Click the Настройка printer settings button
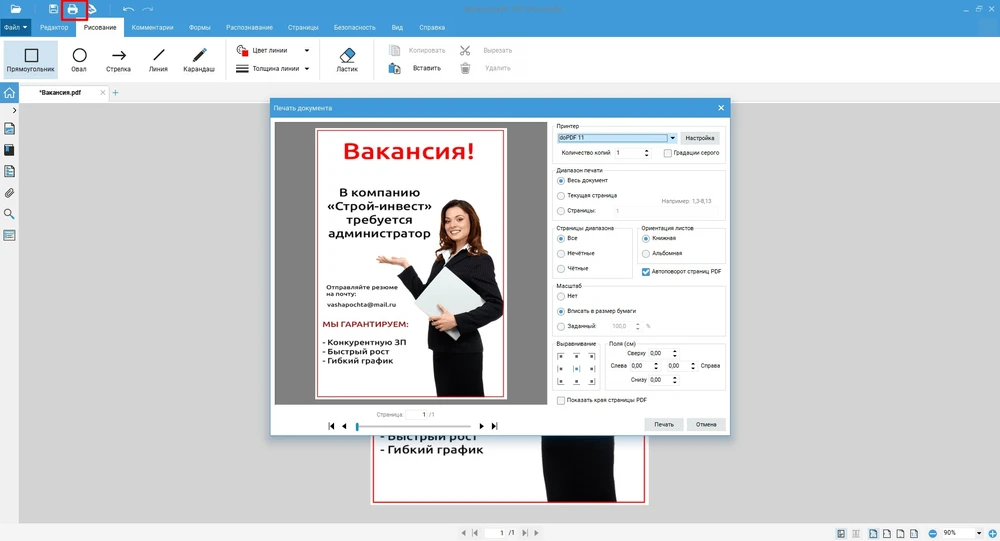This screenshot has height=541, width=1000. [x=700, y=138]
